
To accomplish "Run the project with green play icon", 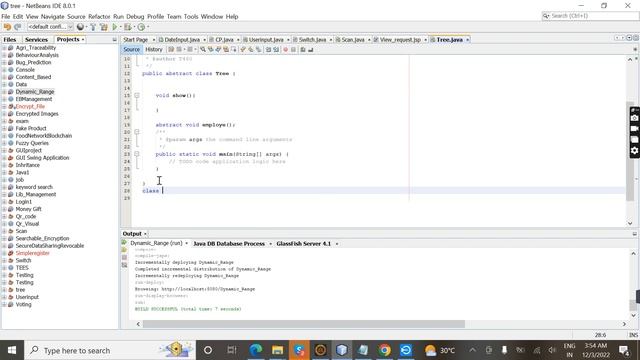I will coord(115,27).
